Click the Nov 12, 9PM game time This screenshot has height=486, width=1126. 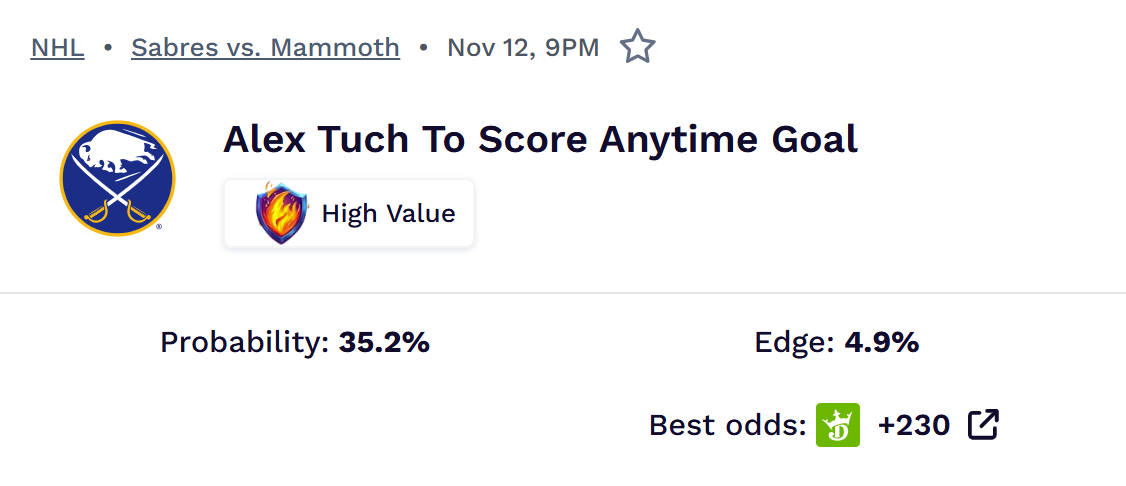[x=523, y=47]
